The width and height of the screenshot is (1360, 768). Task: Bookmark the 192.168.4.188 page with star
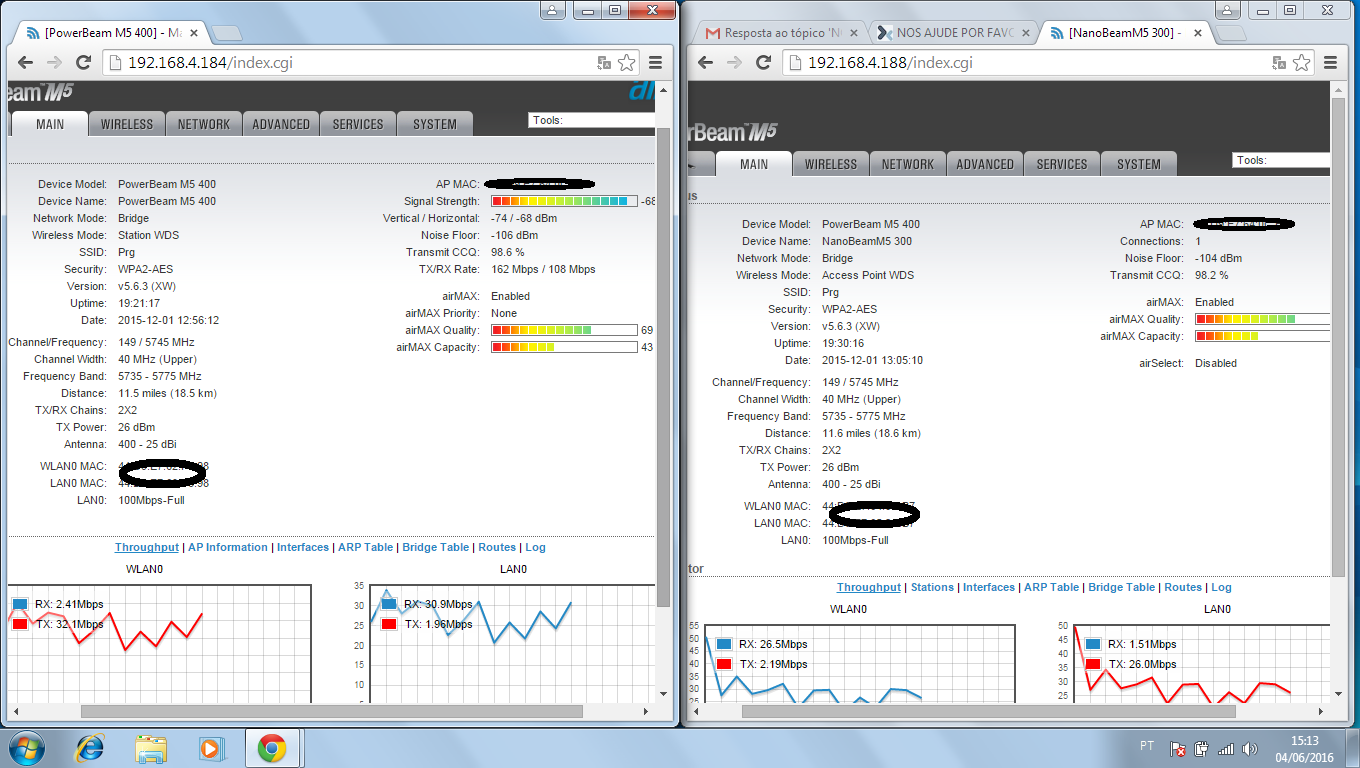(1302, 63)
